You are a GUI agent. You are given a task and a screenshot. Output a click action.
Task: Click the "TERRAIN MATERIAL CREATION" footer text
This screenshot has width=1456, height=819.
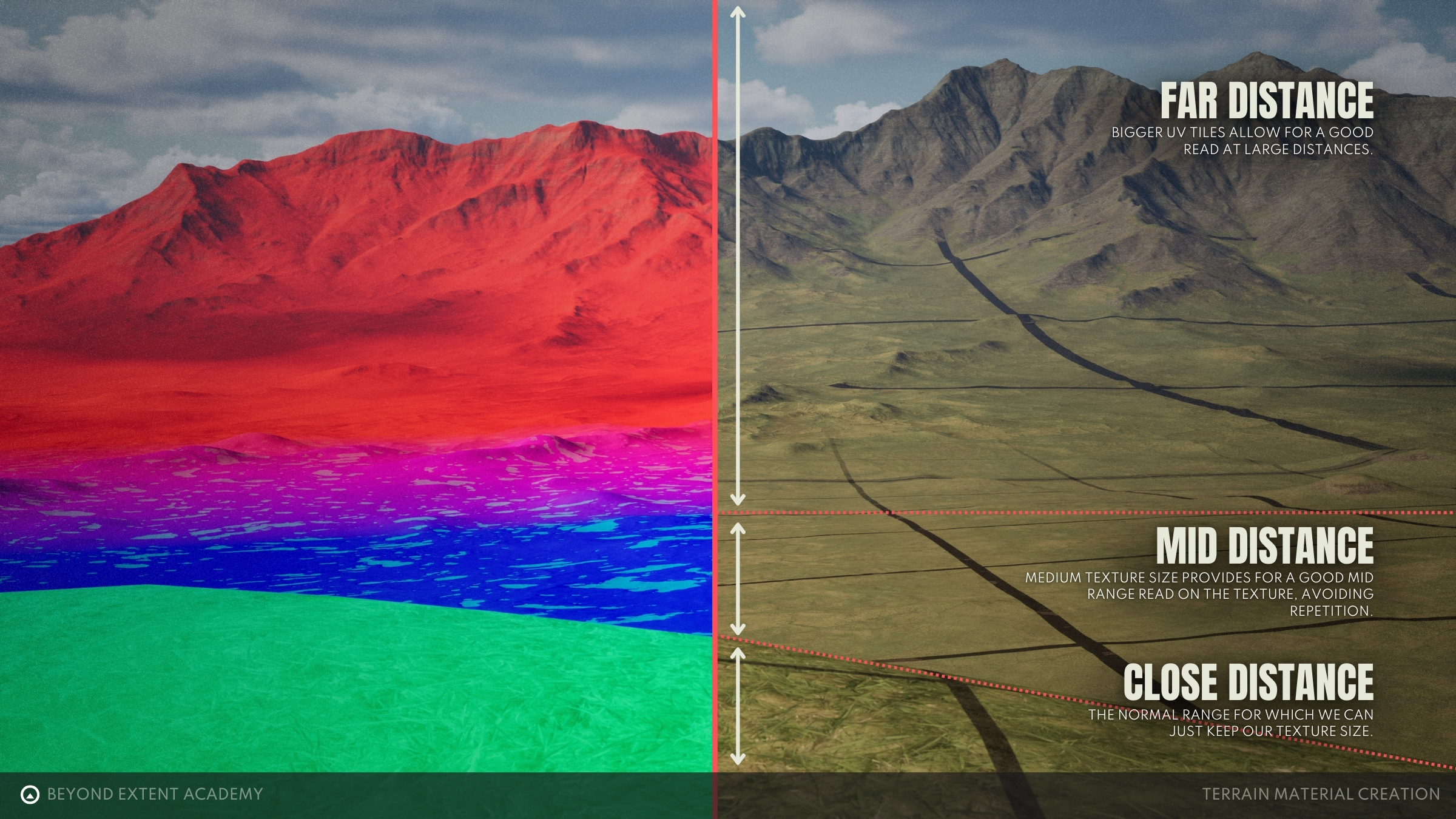(1321, 794)
